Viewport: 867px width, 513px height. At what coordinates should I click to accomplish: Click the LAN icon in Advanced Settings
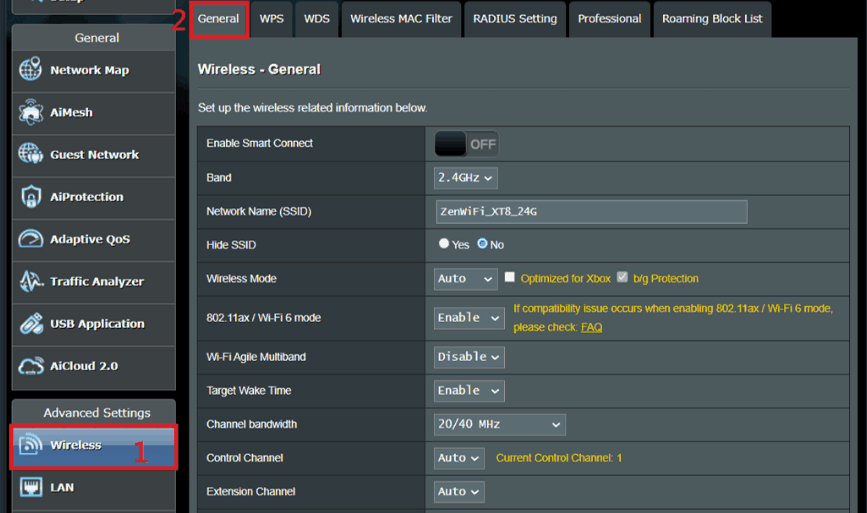coord(31,487)
